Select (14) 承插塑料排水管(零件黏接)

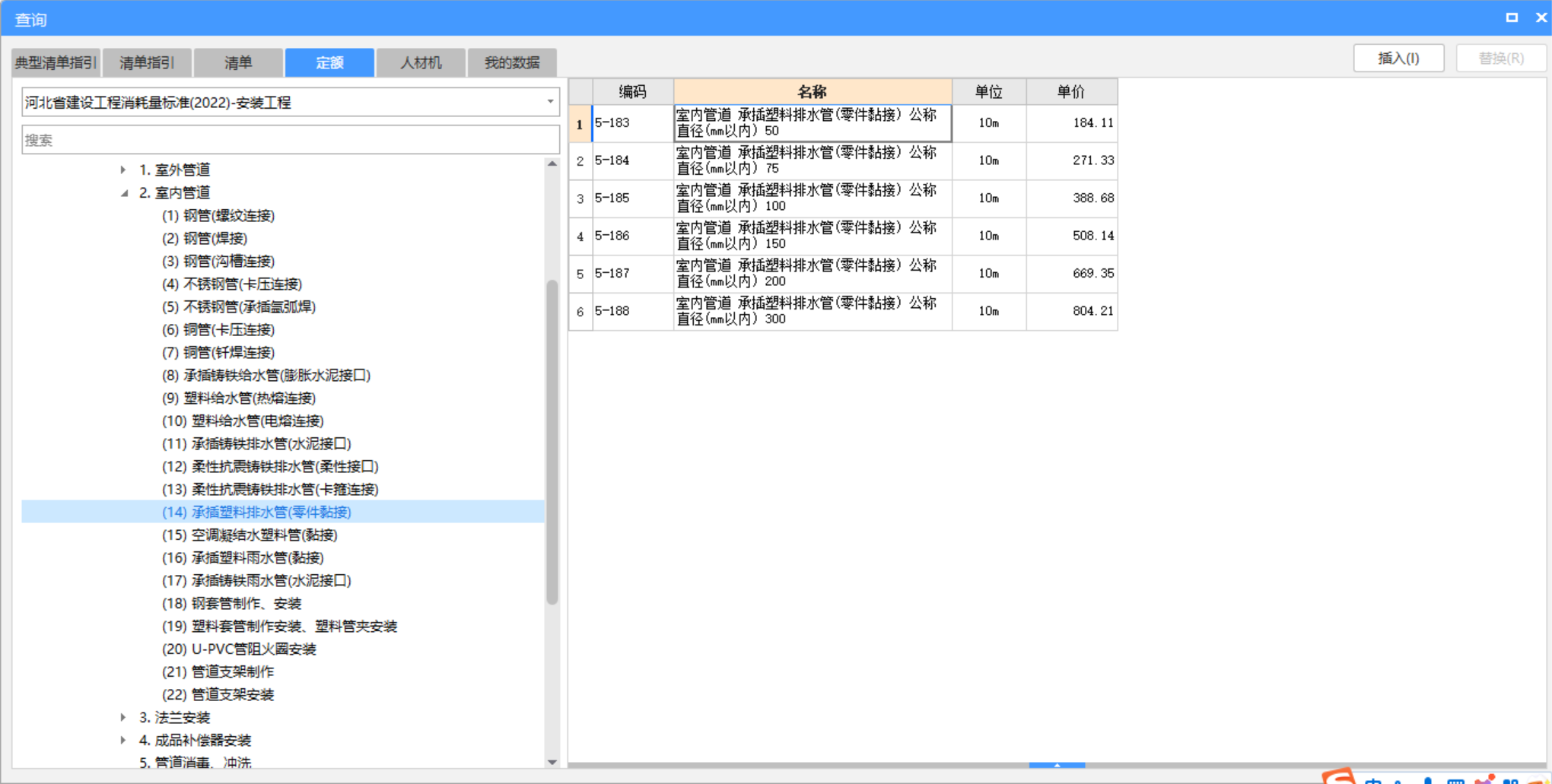pyautogui.click(x=256, y=512)
